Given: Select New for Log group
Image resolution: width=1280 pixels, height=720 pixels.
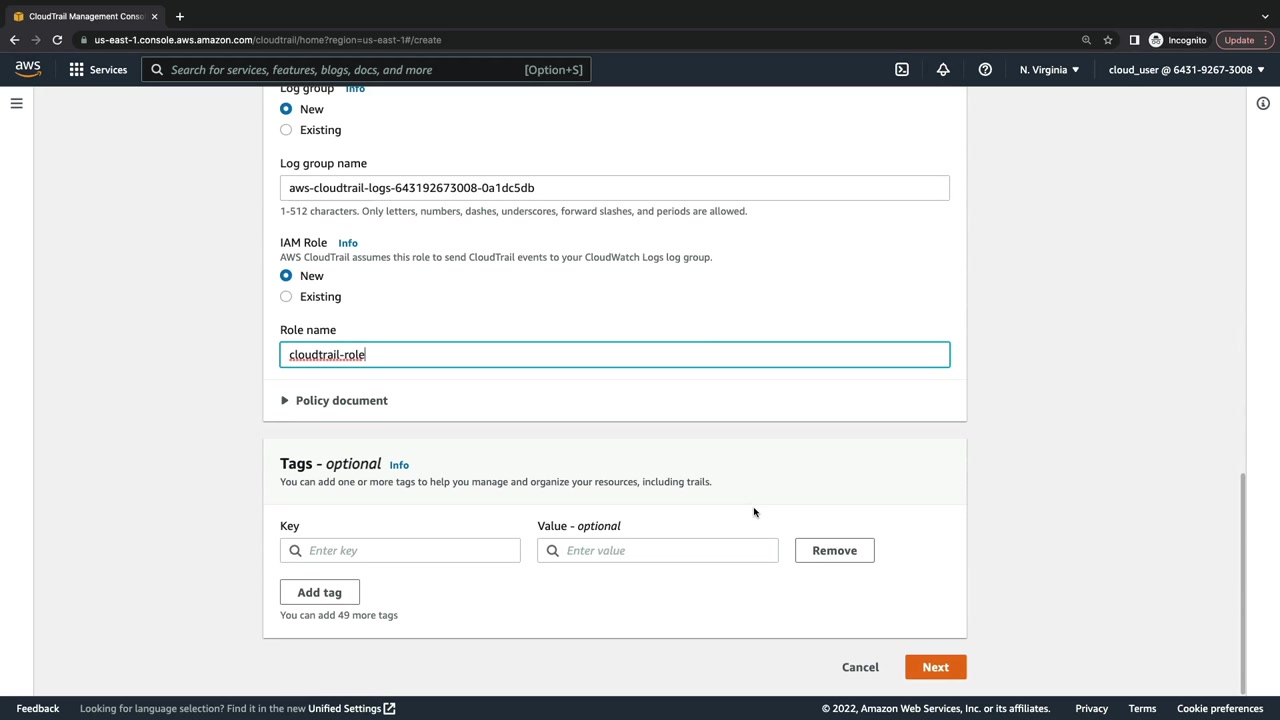Looking at the screenshot, I should pos(286,109).
